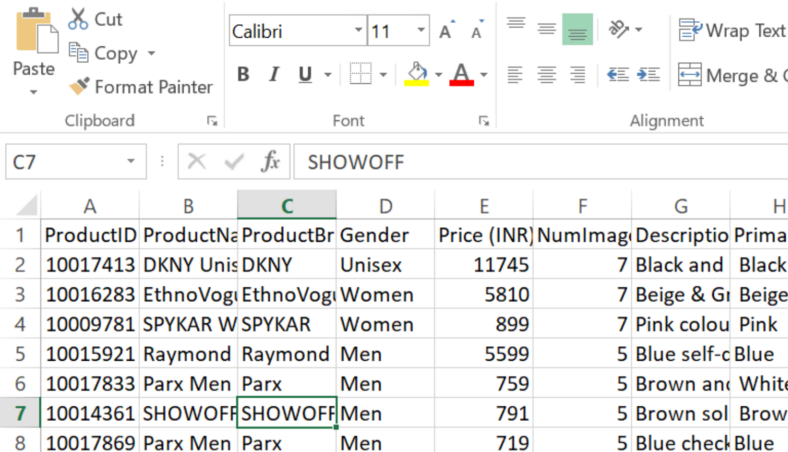
Task: Apply cell borders button
Action: (360, 74)
